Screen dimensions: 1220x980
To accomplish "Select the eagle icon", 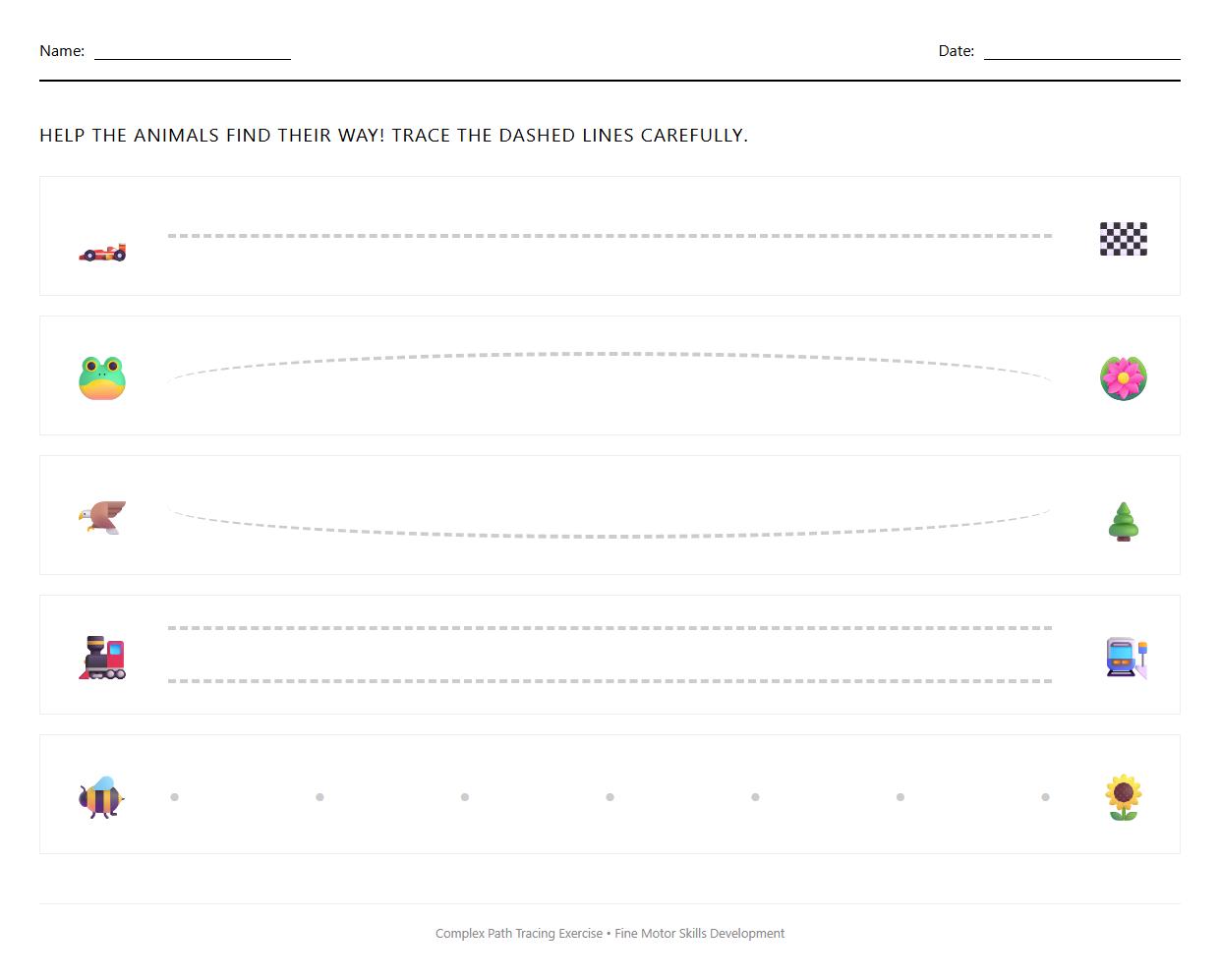I will pyautogui.click(x=102, y=517).
